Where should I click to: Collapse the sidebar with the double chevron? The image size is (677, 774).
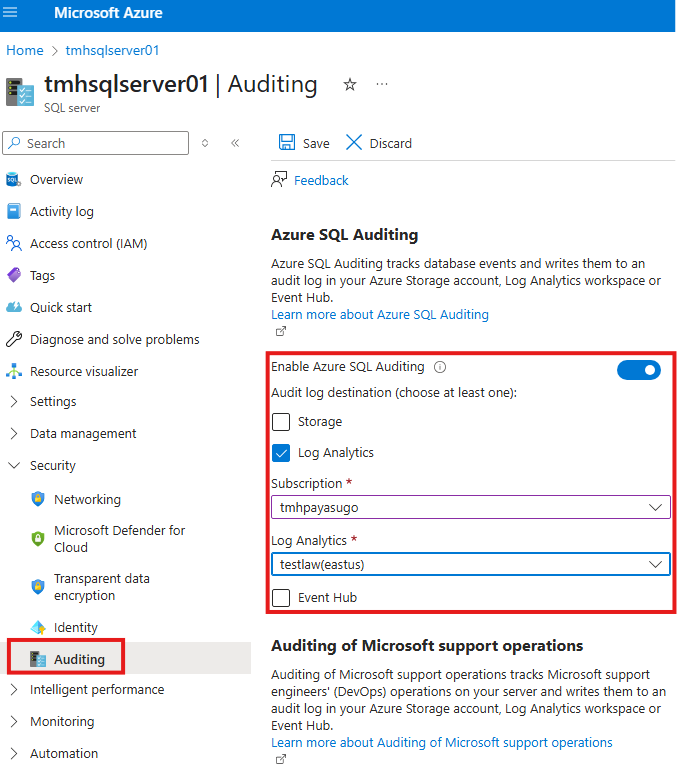[235, 143]
